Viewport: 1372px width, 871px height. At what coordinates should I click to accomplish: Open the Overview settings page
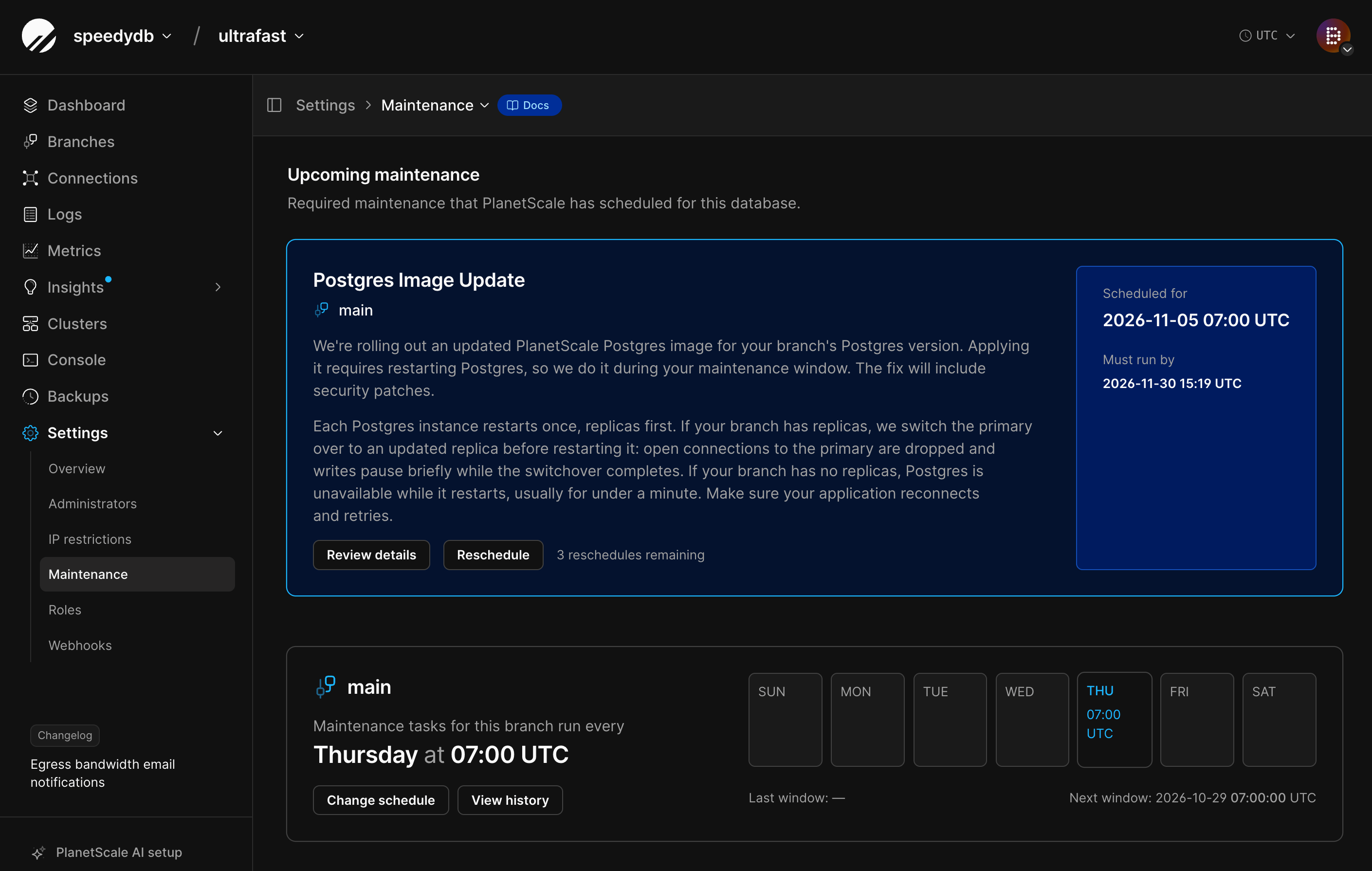point(77,468)
